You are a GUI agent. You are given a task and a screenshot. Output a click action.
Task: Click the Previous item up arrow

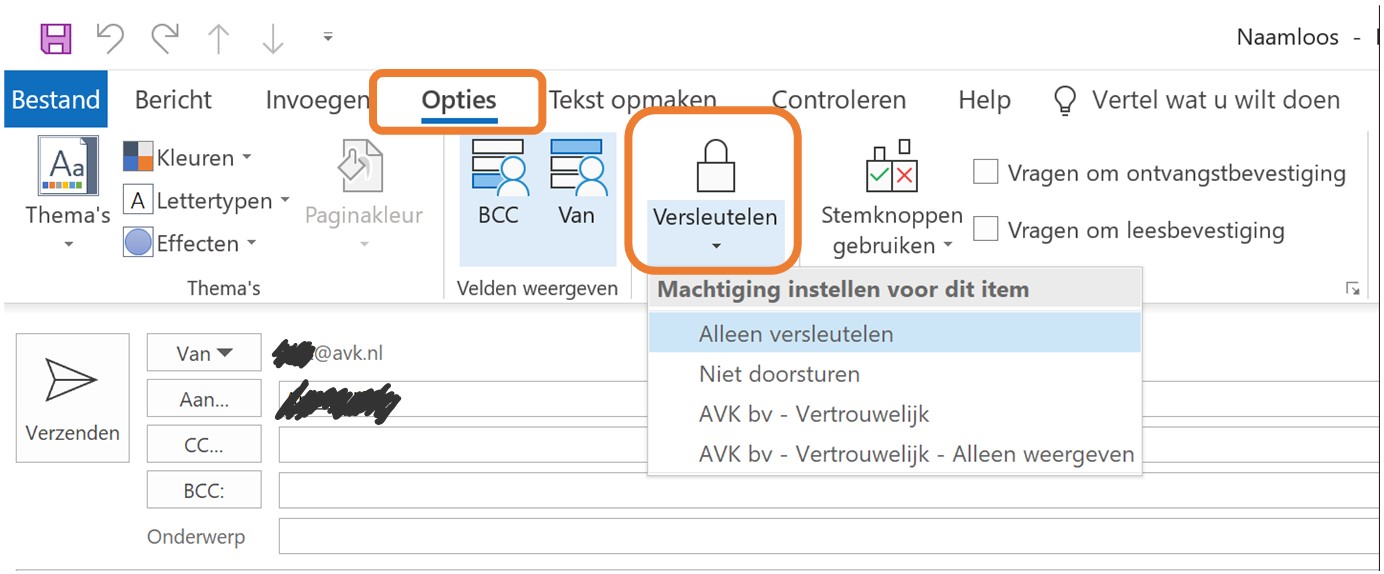(219, 38)
